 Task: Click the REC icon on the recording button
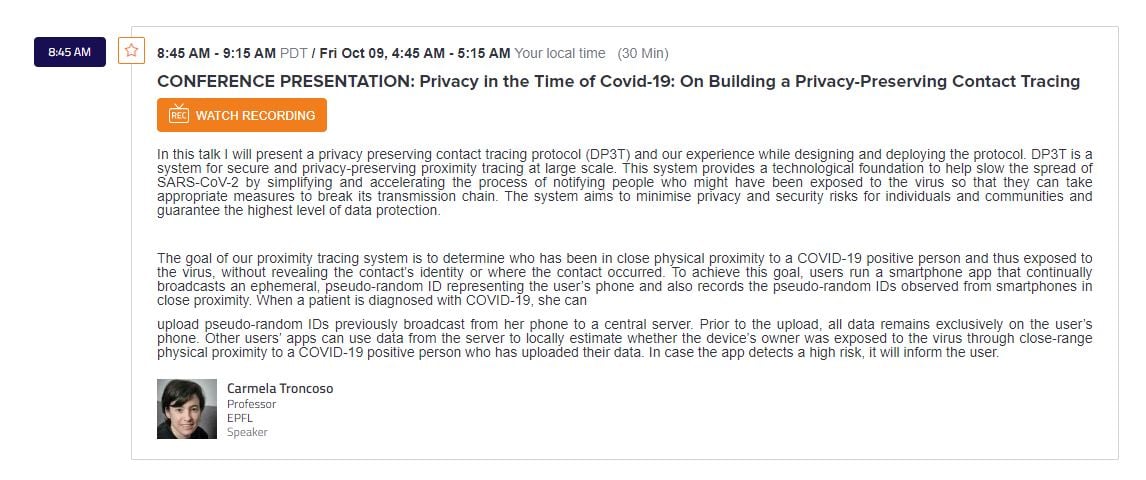(x=179, y=115)
